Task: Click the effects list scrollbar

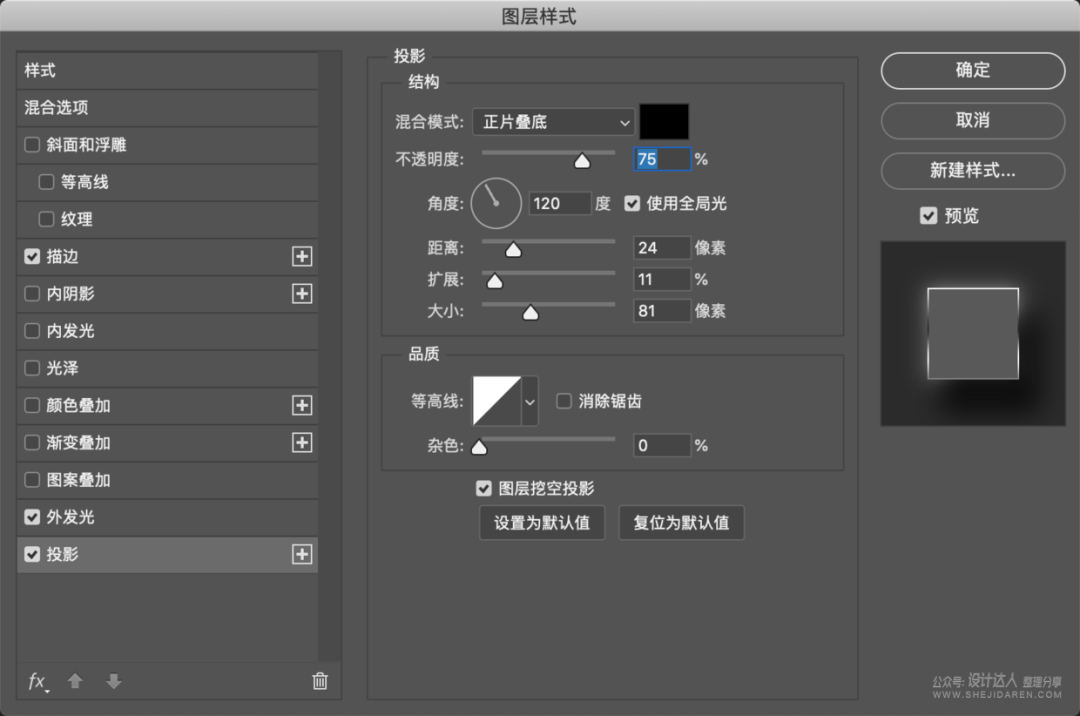Action: (x=330, y=356)
